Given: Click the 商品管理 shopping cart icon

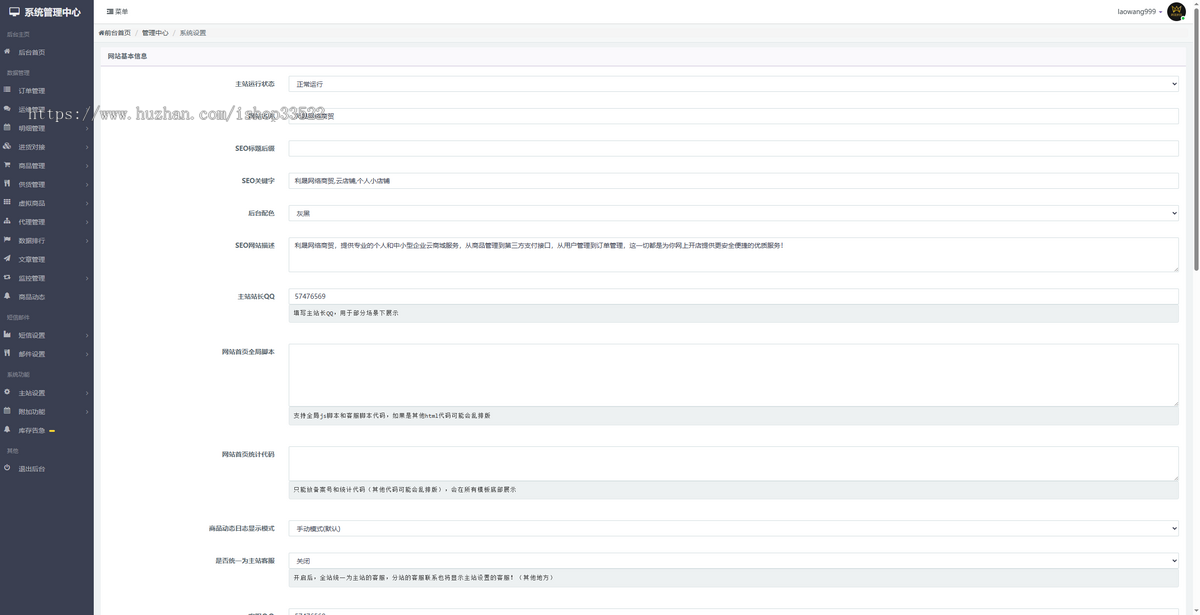Looking at the screenshot, I should click(x=7, y=165).
